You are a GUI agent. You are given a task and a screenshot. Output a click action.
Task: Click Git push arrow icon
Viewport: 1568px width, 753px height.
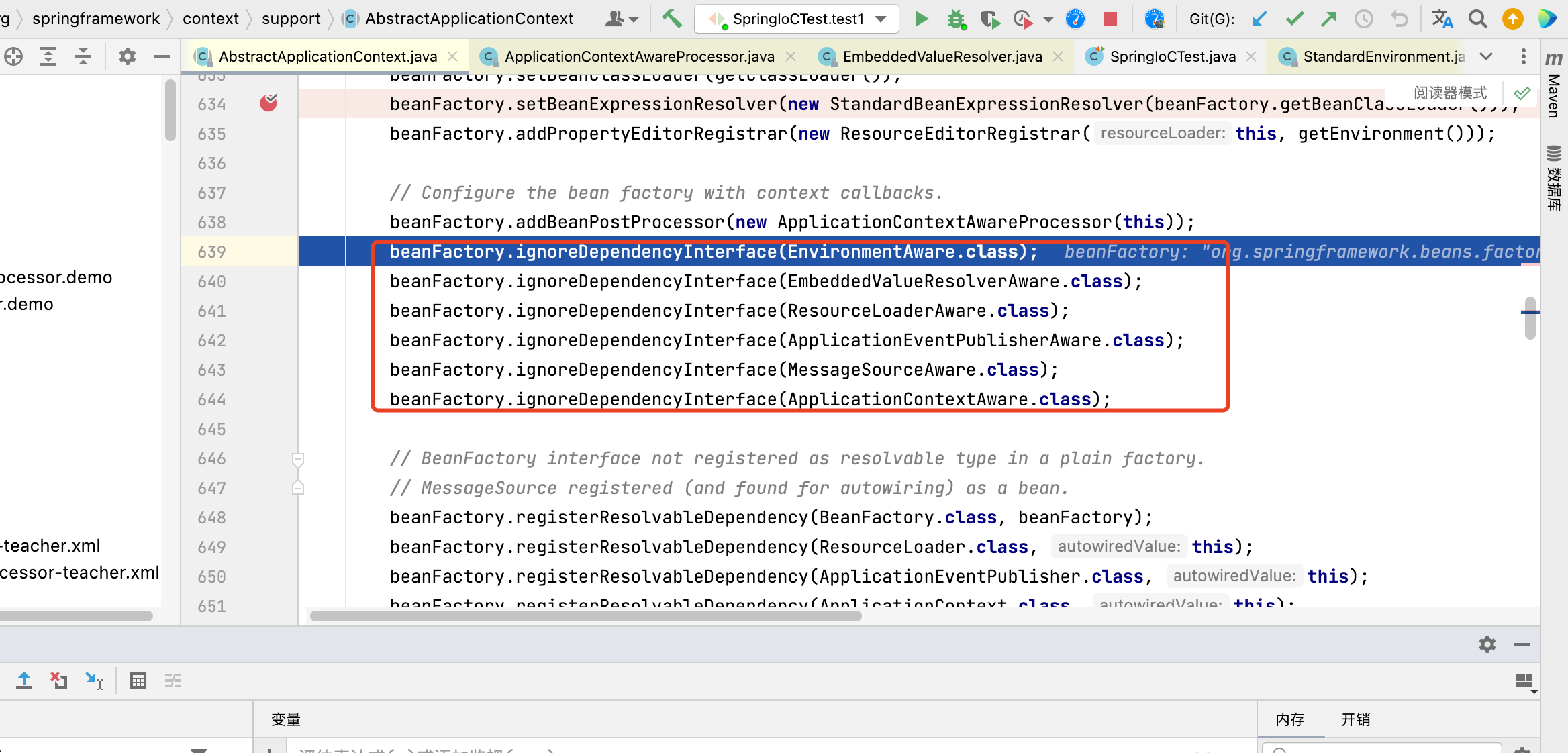tap(1328, 19)
